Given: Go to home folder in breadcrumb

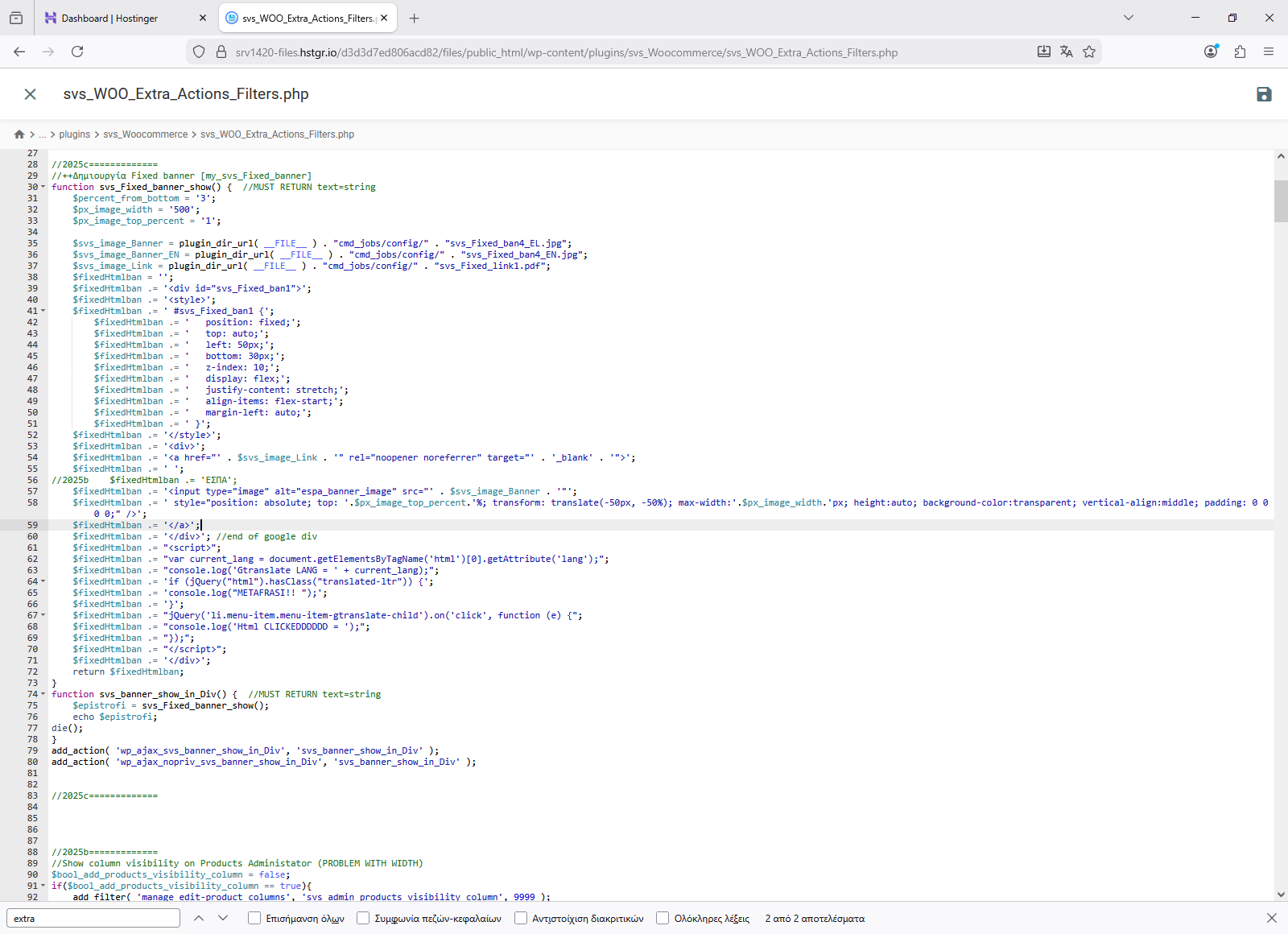Looking at the screenshot, I should (x=19, y=134).
